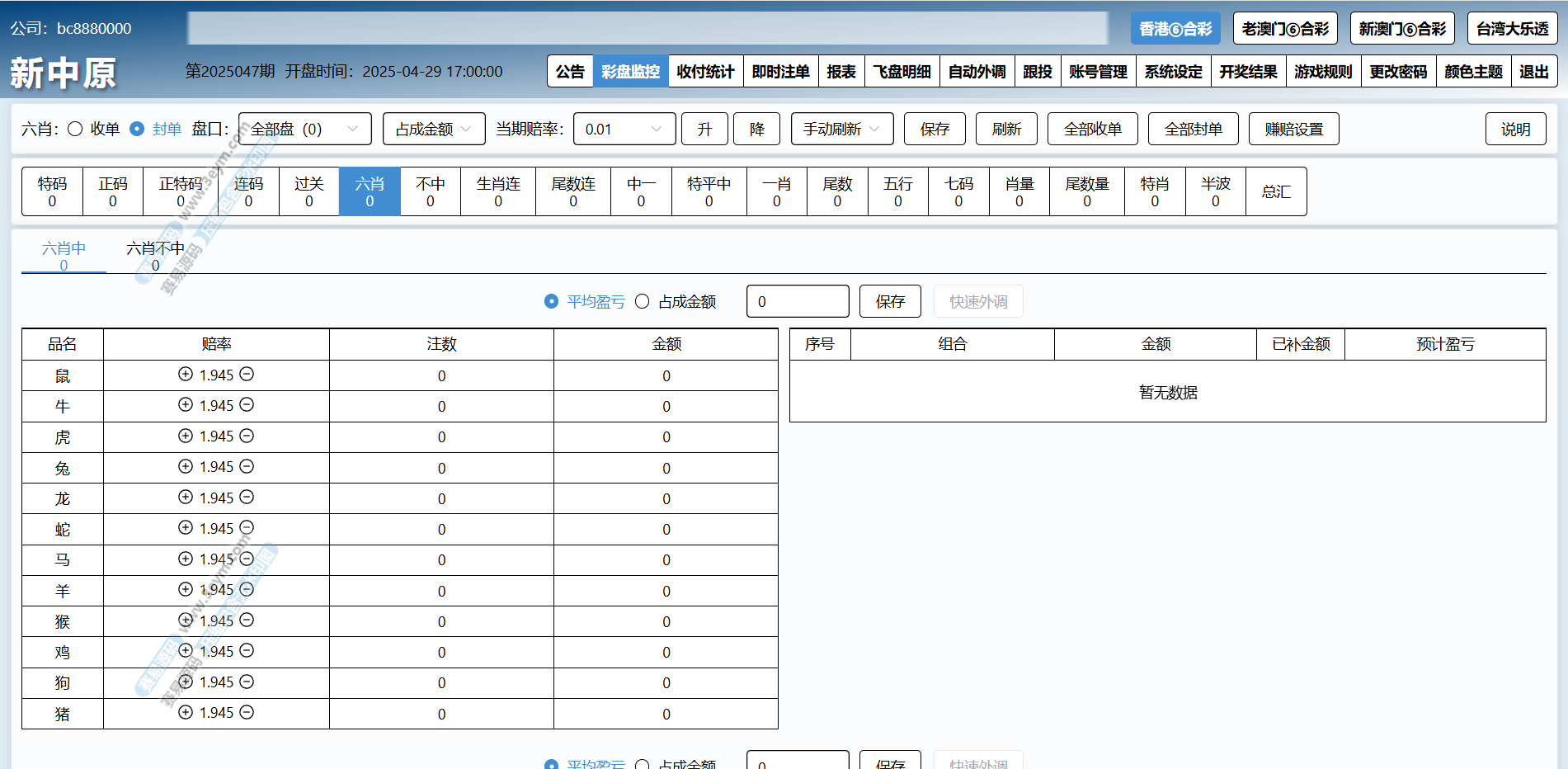Increase odds with plus icon for 虎
Viewport: 1568px width, 769px height.
pos(186,436)
